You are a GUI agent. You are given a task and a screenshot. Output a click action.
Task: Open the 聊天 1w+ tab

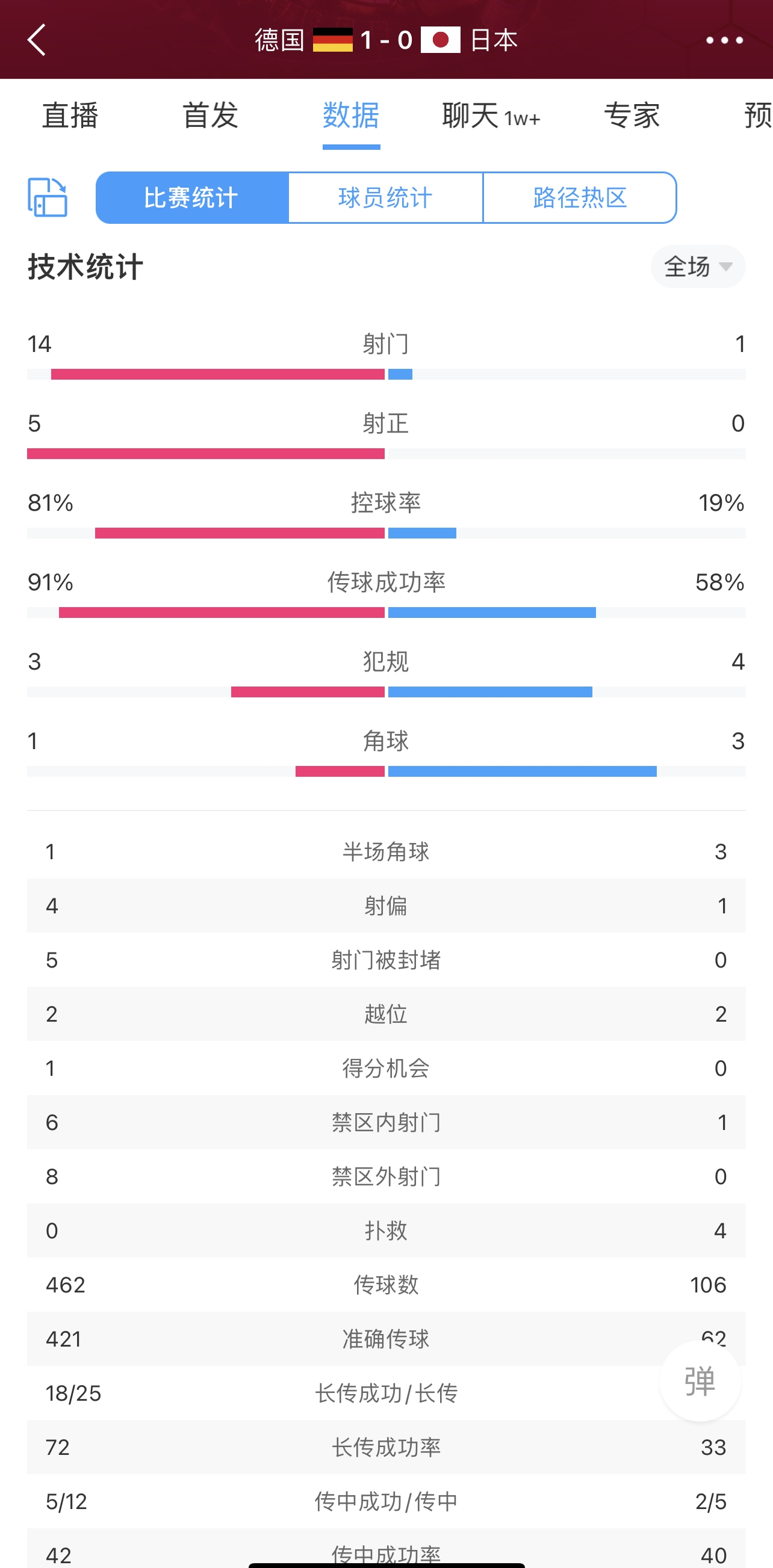pos(491,116)
